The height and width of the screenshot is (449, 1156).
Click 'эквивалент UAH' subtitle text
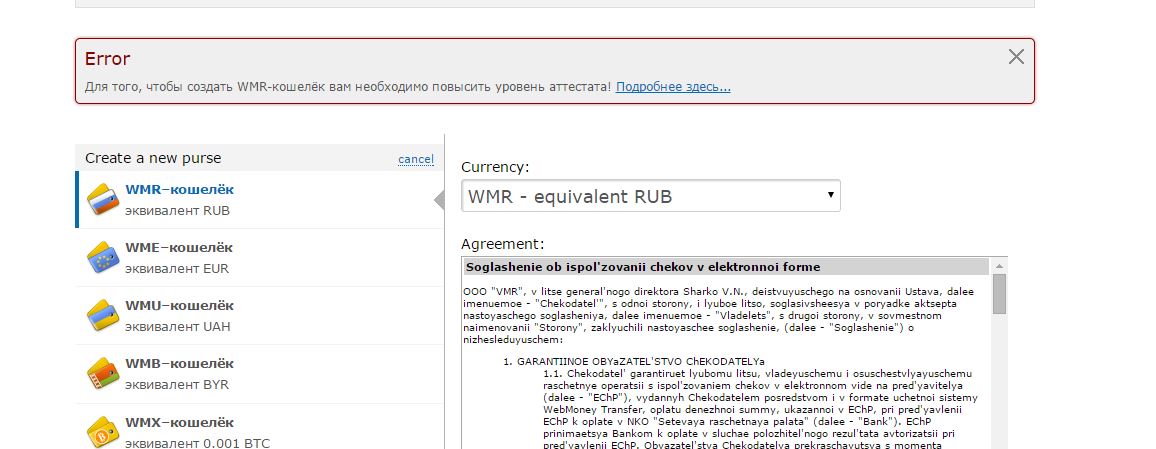coord(178,327)
